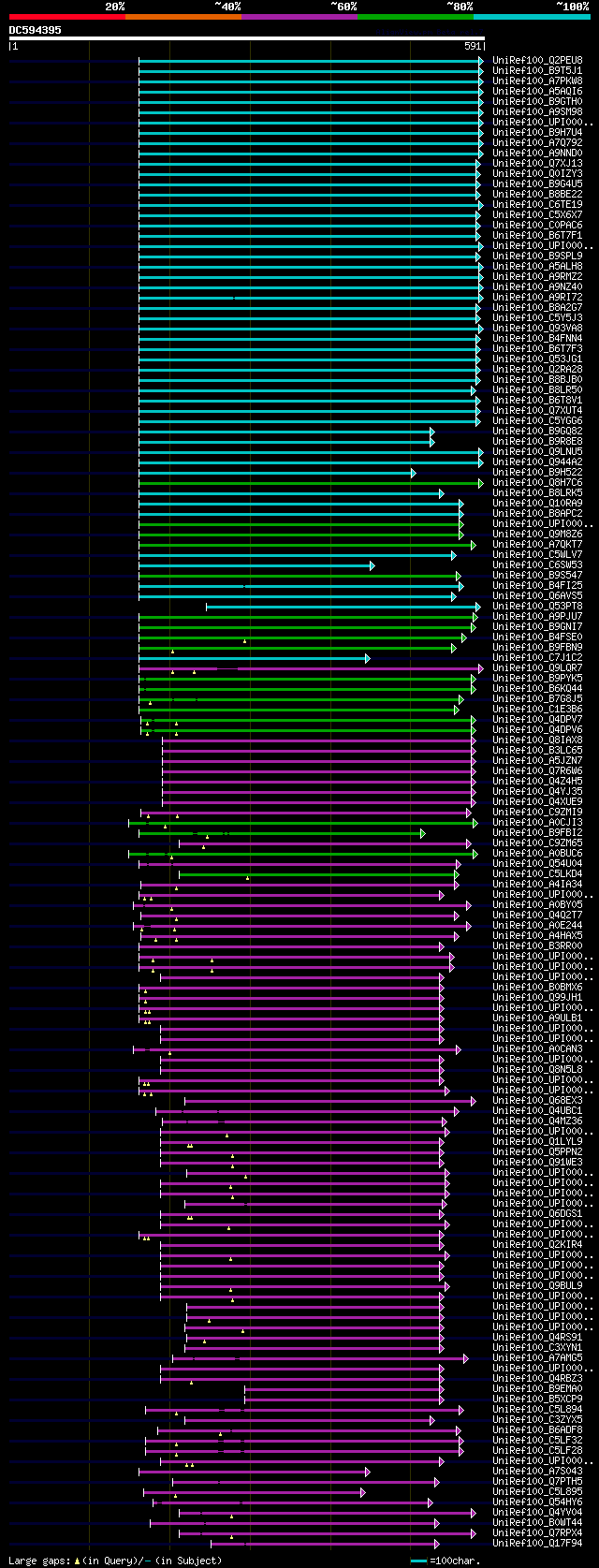
Task: Select the UniRef100_A7AMG5 label
Action: pos(537,1357)
